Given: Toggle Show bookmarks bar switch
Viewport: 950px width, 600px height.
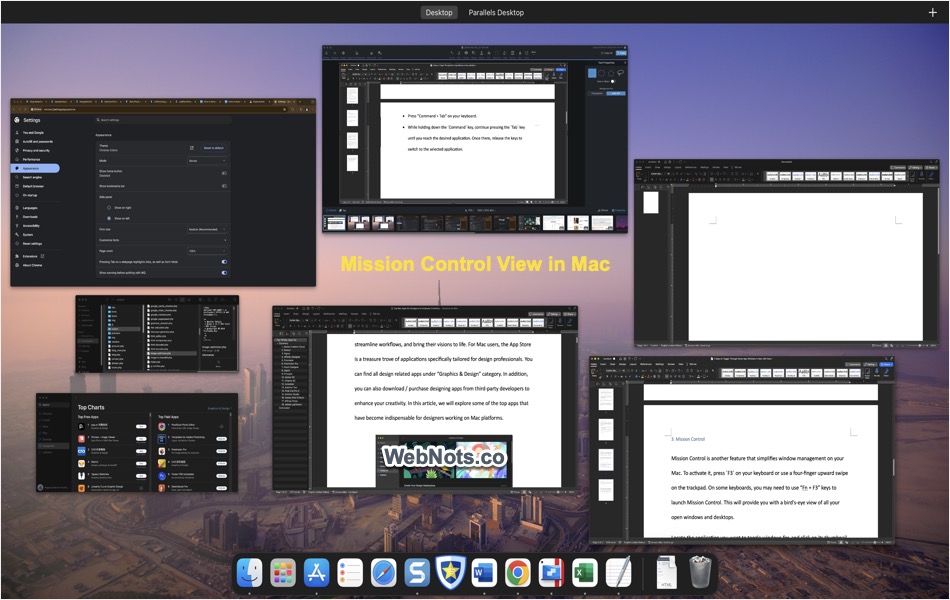Looking at the screenshot, I should (224, 186).
